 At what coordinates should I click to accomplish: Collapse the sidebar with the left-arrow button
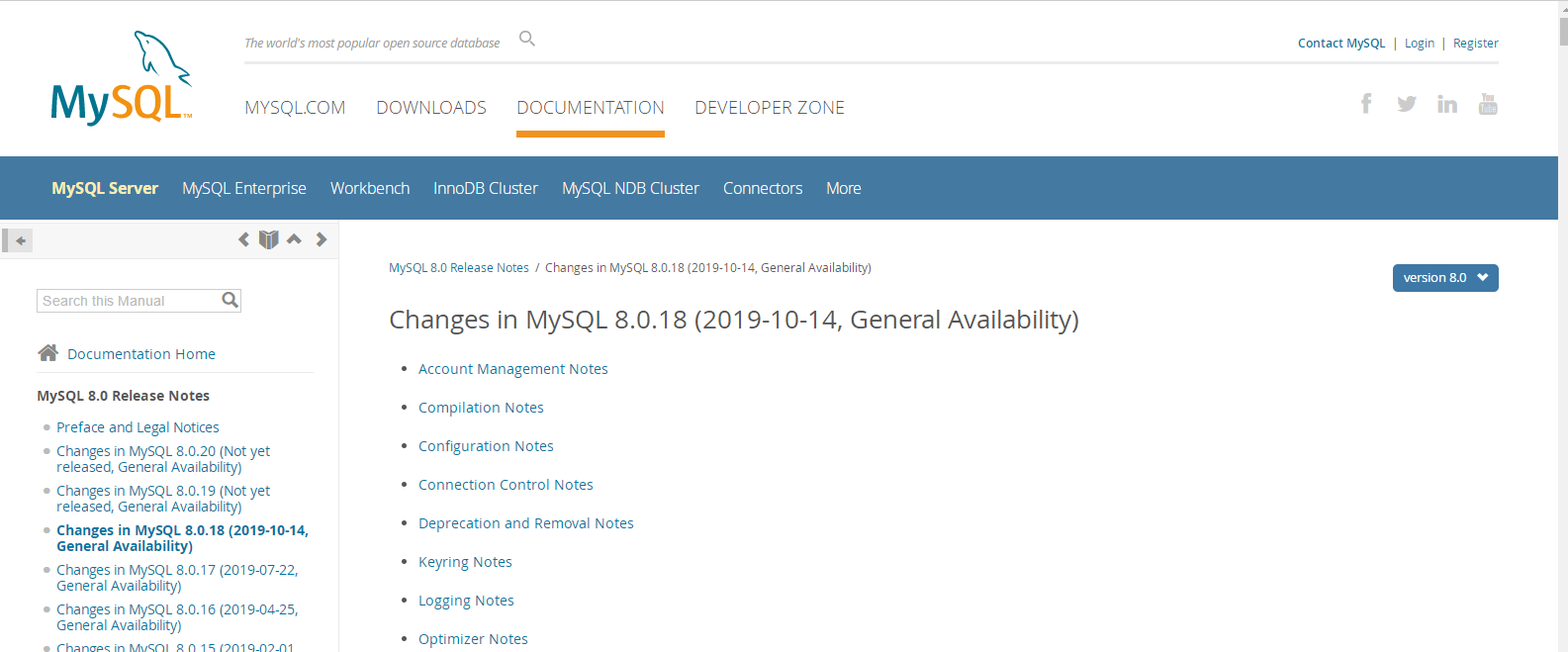click(19, 239)
